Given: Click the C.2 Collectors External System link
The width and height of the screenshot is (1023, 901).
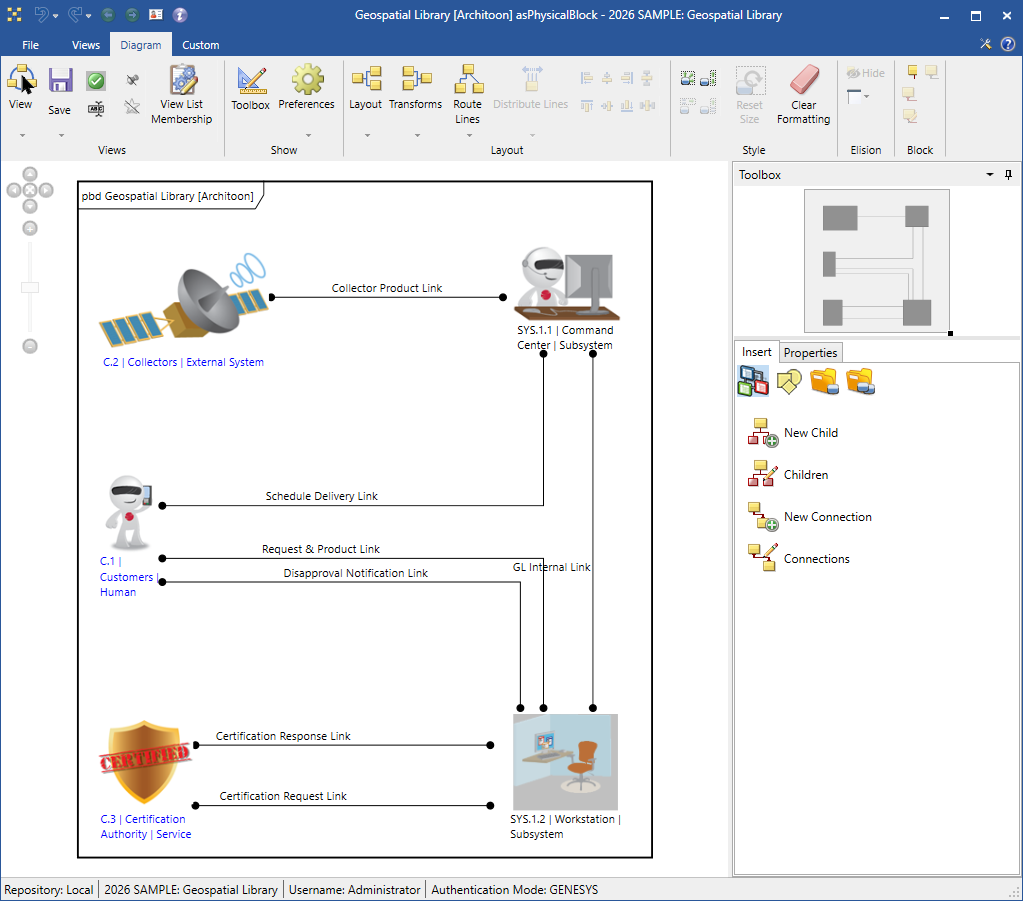Looking at the screenshot, I should click(x=183, y=362).
